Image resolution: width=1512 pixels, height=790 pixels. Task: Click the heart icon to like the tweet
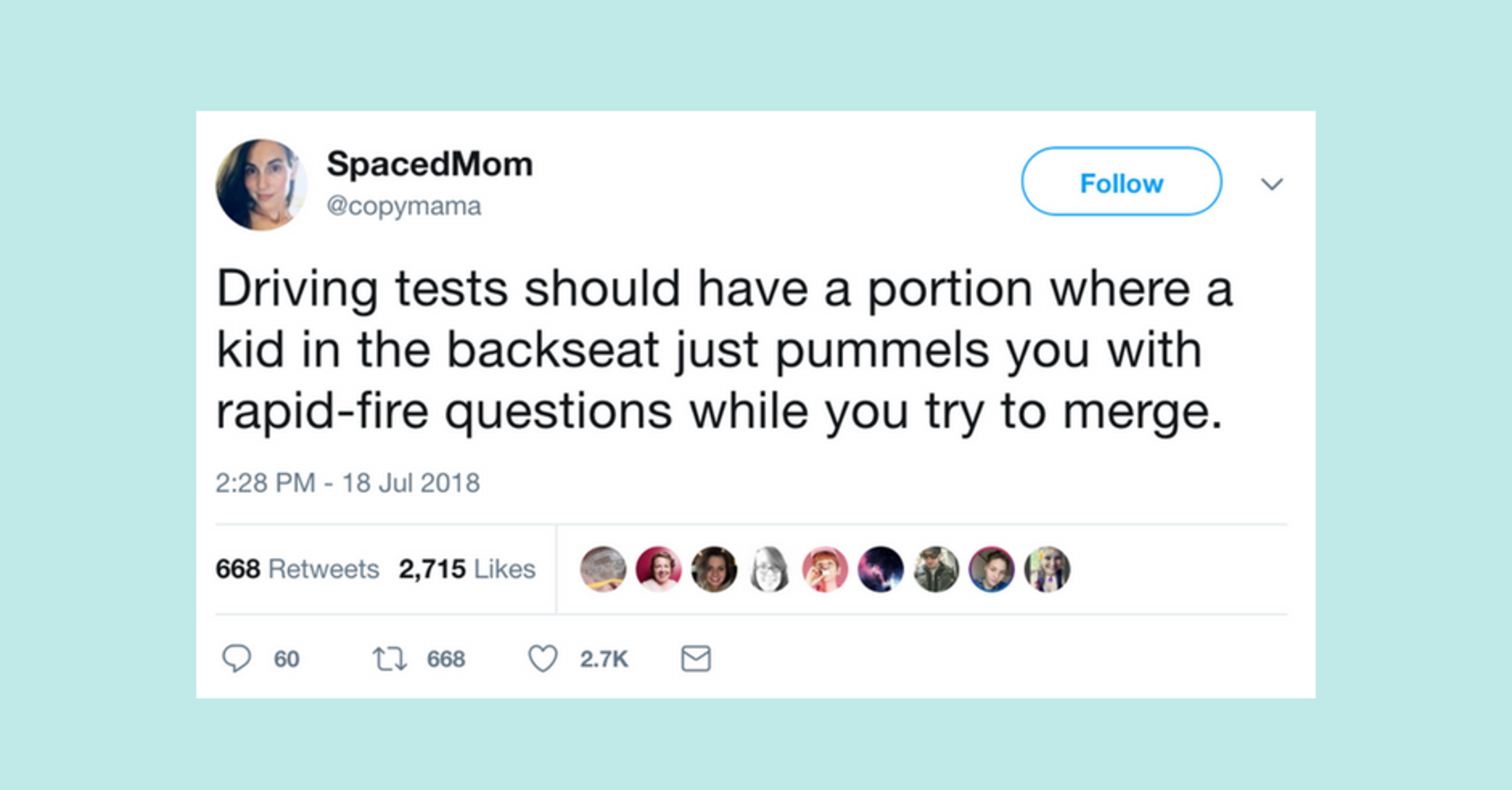pos(543,658)
